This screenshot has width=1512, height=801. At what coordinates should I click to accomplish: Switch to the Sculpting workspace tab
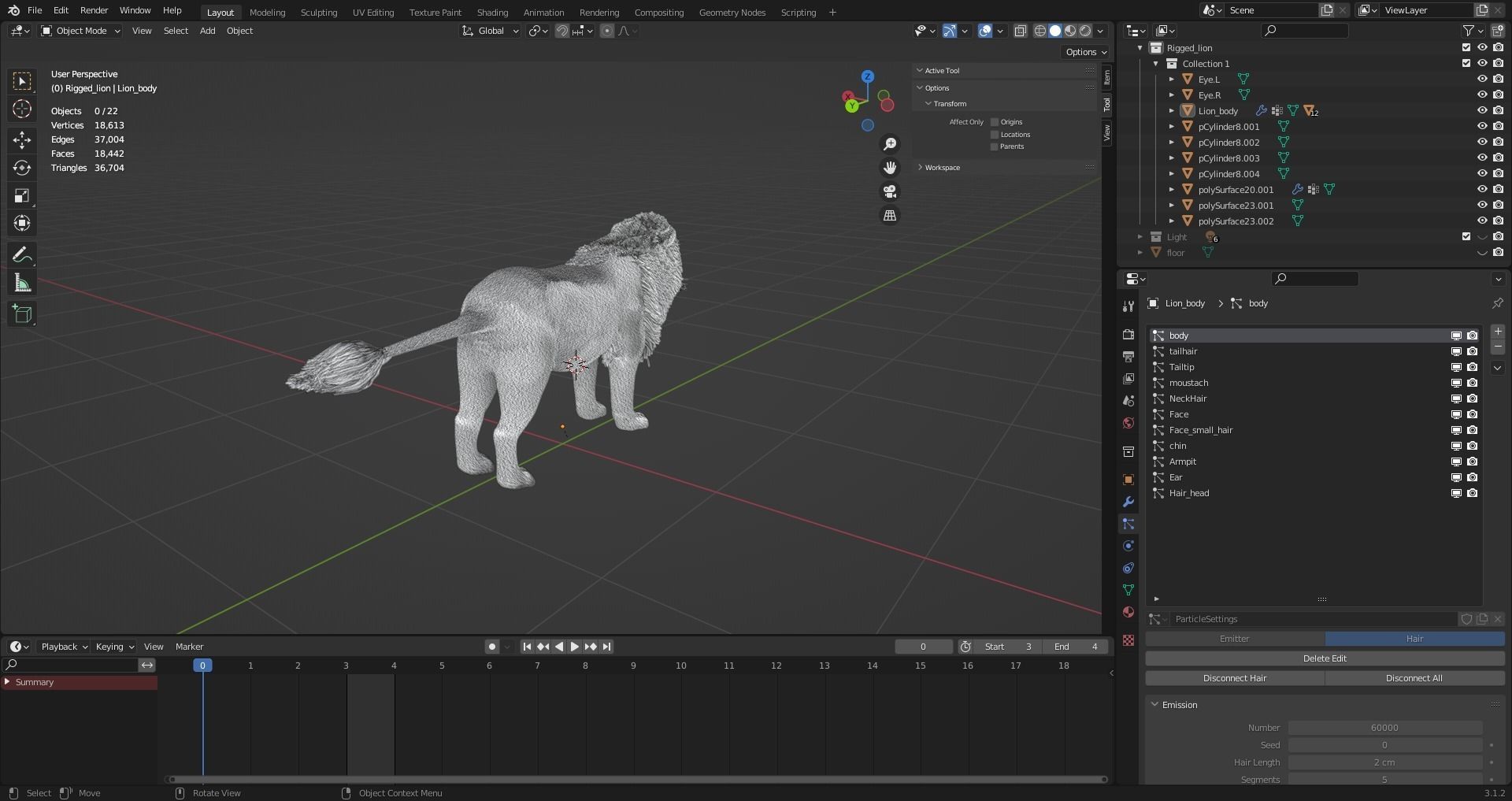click(x=319, y=12)
